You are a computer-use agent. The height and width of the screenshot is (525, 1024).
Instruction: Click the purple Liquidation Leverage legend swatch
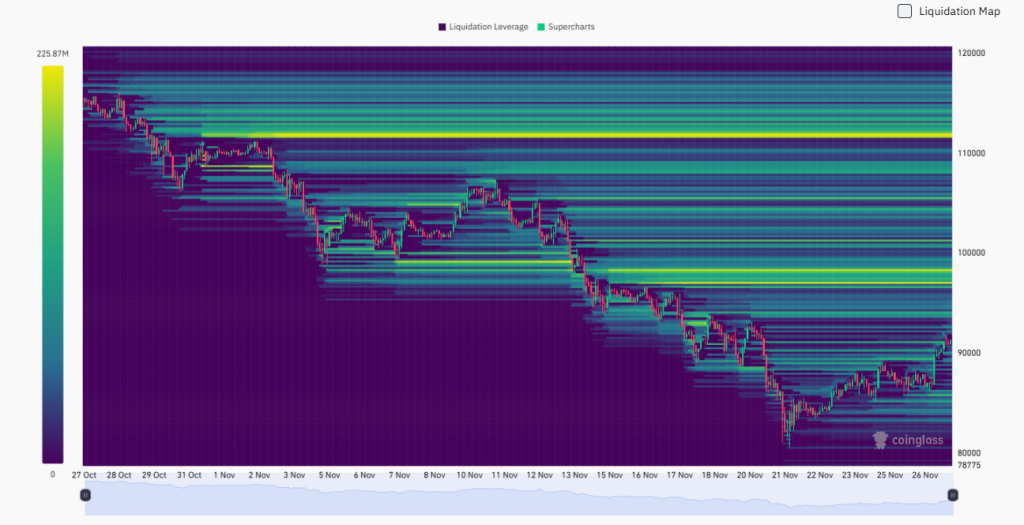coord(442,27)
